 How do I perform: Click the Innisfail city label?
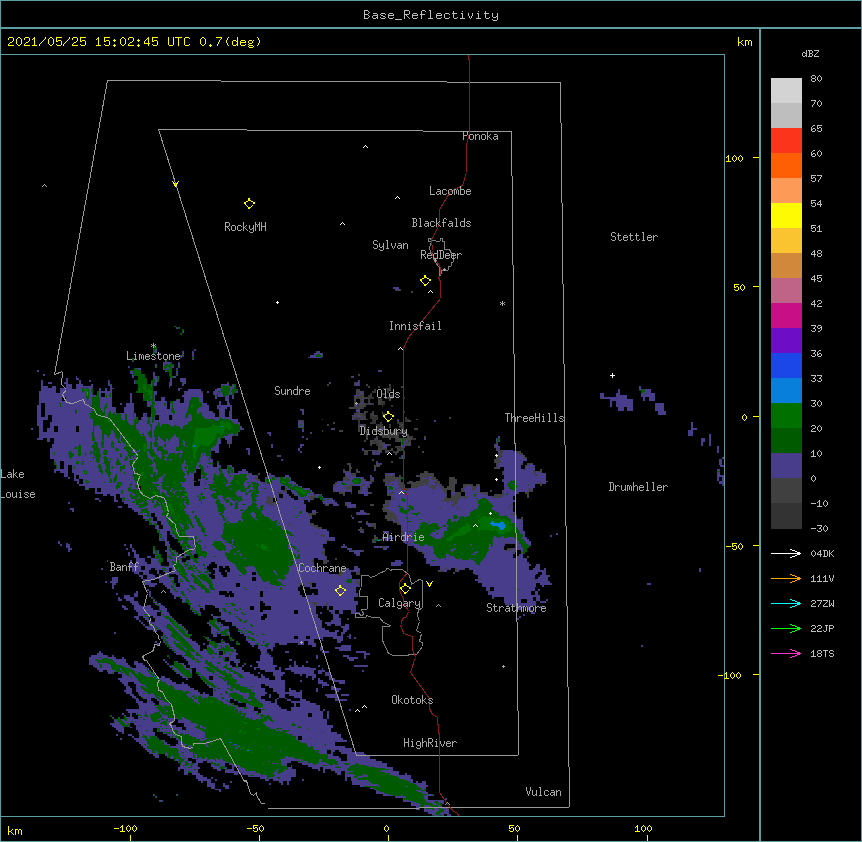click(x=415, y=326)
